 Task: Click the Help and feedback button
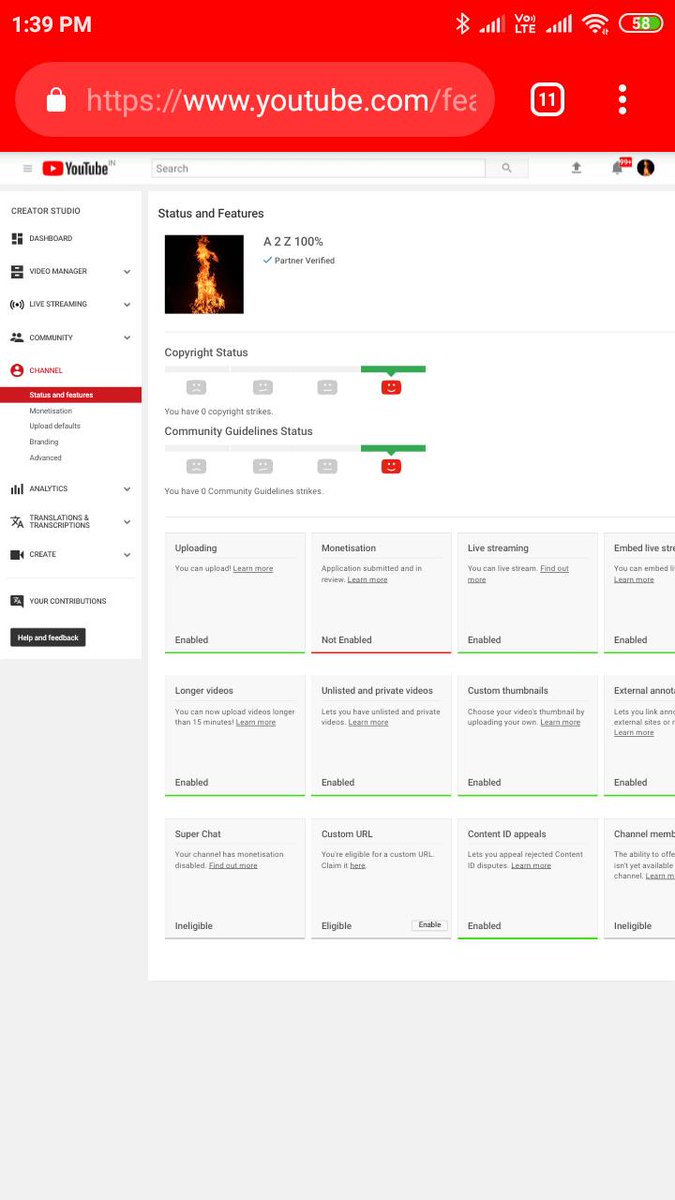tap(48, 637)
